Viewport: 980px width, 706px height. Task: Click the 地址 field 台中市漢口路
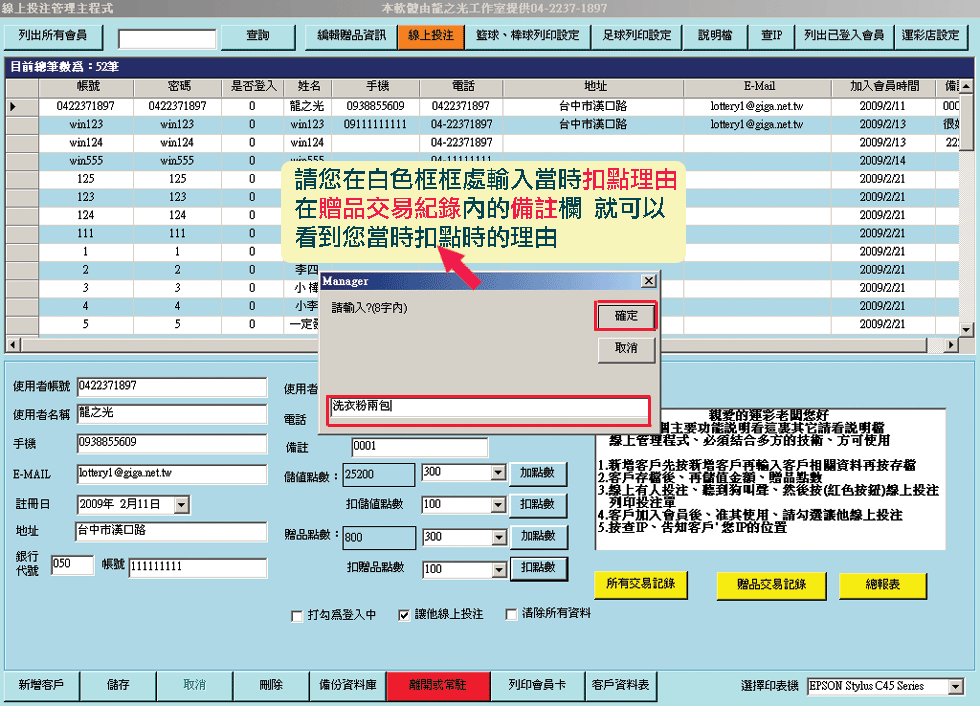coord(171,531)
